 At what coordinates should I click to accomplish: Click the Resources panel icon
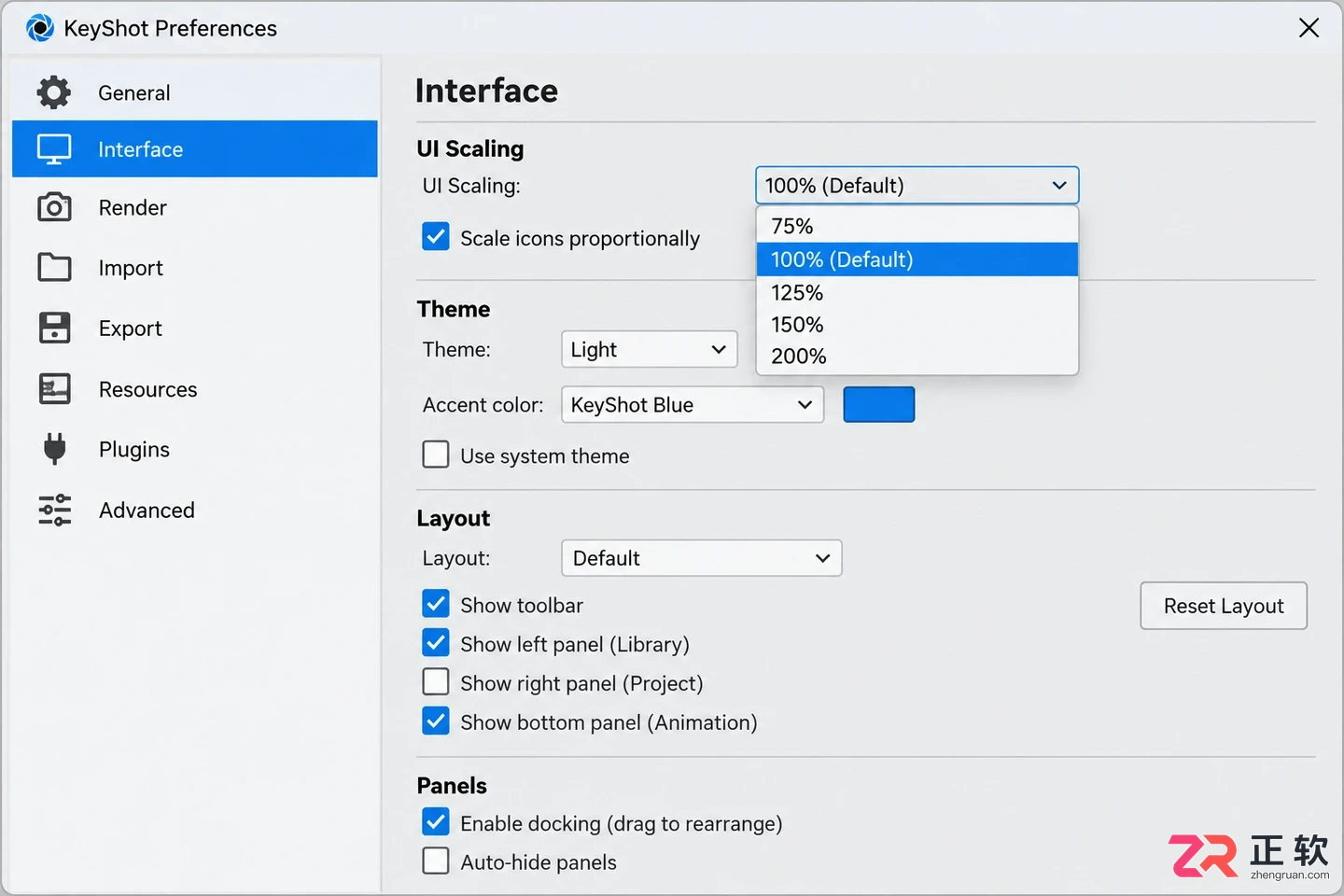[x=54, y=389]
